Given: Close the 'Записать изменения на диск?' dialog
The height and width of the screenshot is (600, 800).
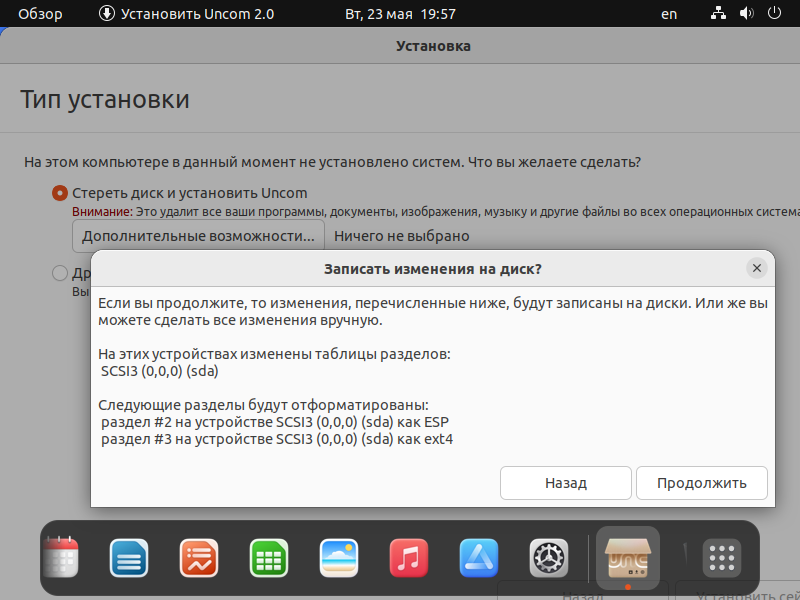Looking at the screenshot, I should pyautogui.click(x=757, y=268).
